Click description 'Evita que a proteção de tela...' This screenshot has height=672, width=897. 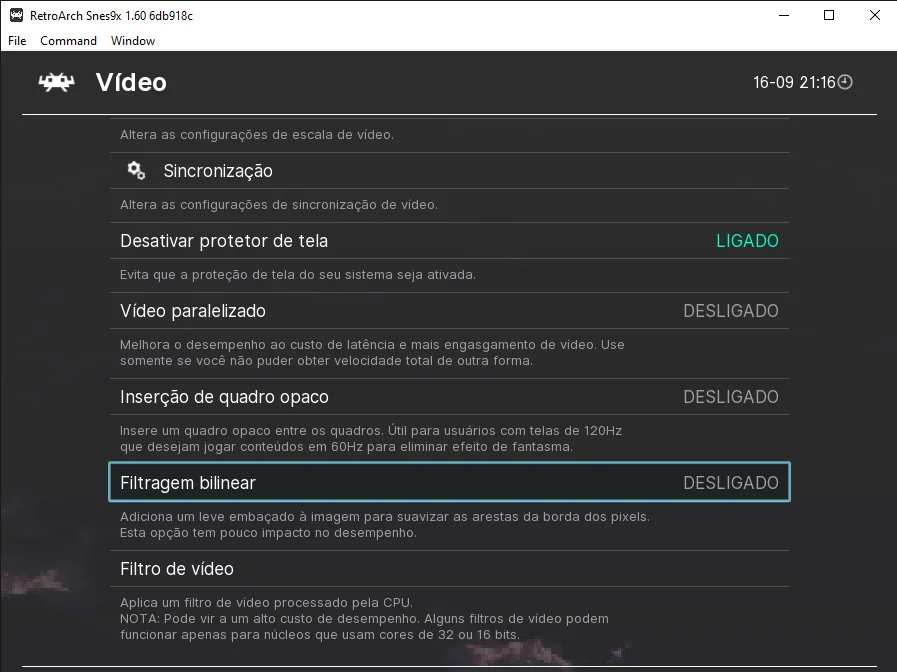point(297,275)
